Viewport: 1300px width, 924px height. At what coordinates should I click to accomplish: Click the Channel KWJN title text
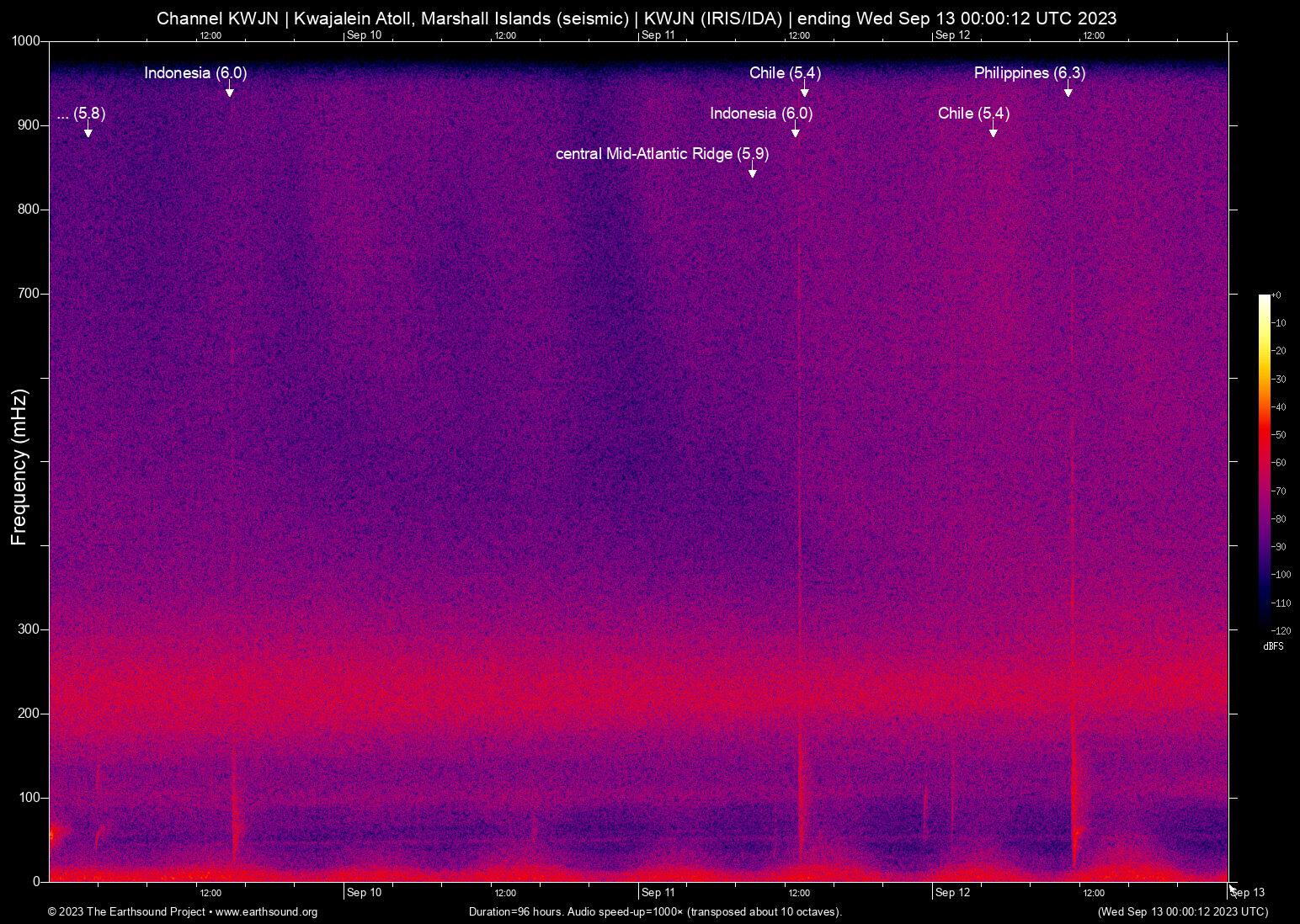tap(217, 18)
